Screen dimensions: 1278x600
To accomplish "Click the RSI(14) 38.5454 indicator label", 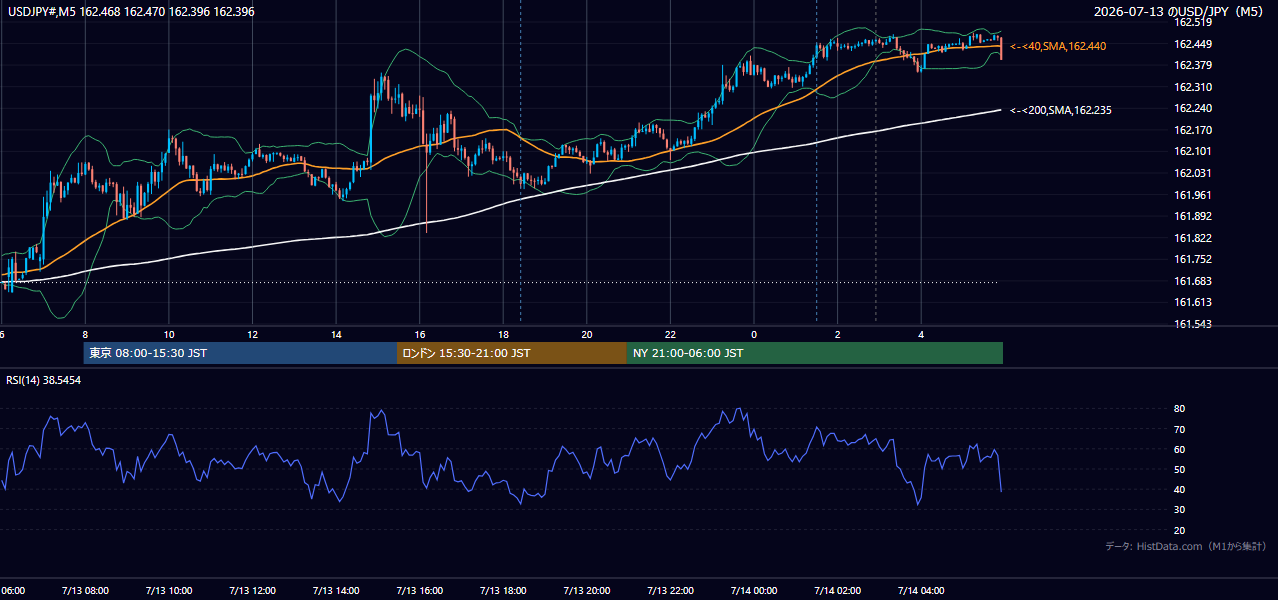I will point(44,381).
